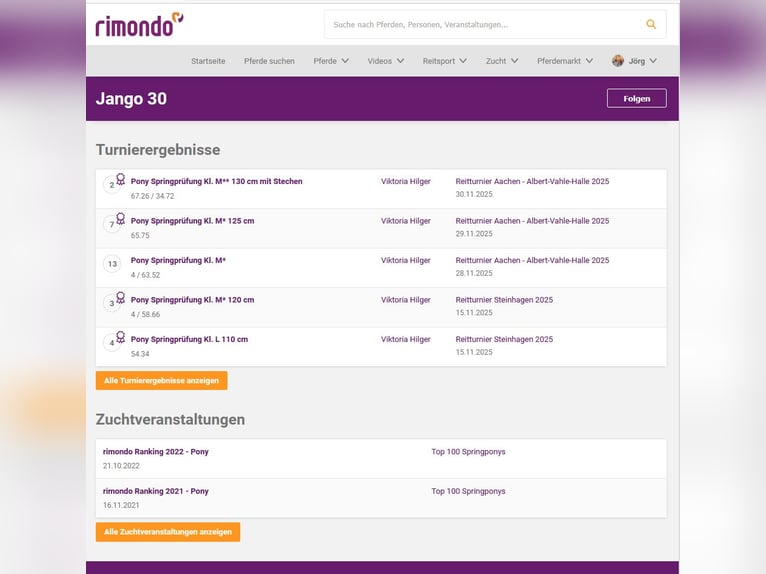766x574 pixels.
Task: Show all results via Alle Turnierergebnisse anzeigen
Action: (x=162, y=381)
